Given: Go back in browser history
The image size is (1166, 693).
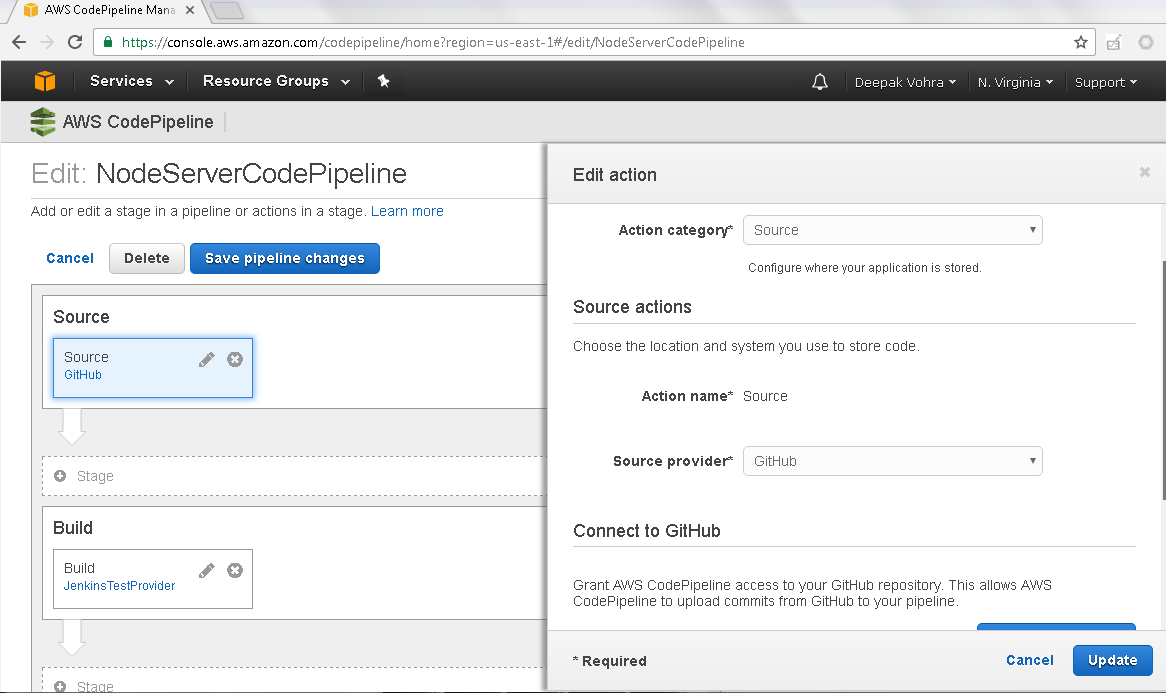Looking at the screenshot, I should (x=19, y=42).
